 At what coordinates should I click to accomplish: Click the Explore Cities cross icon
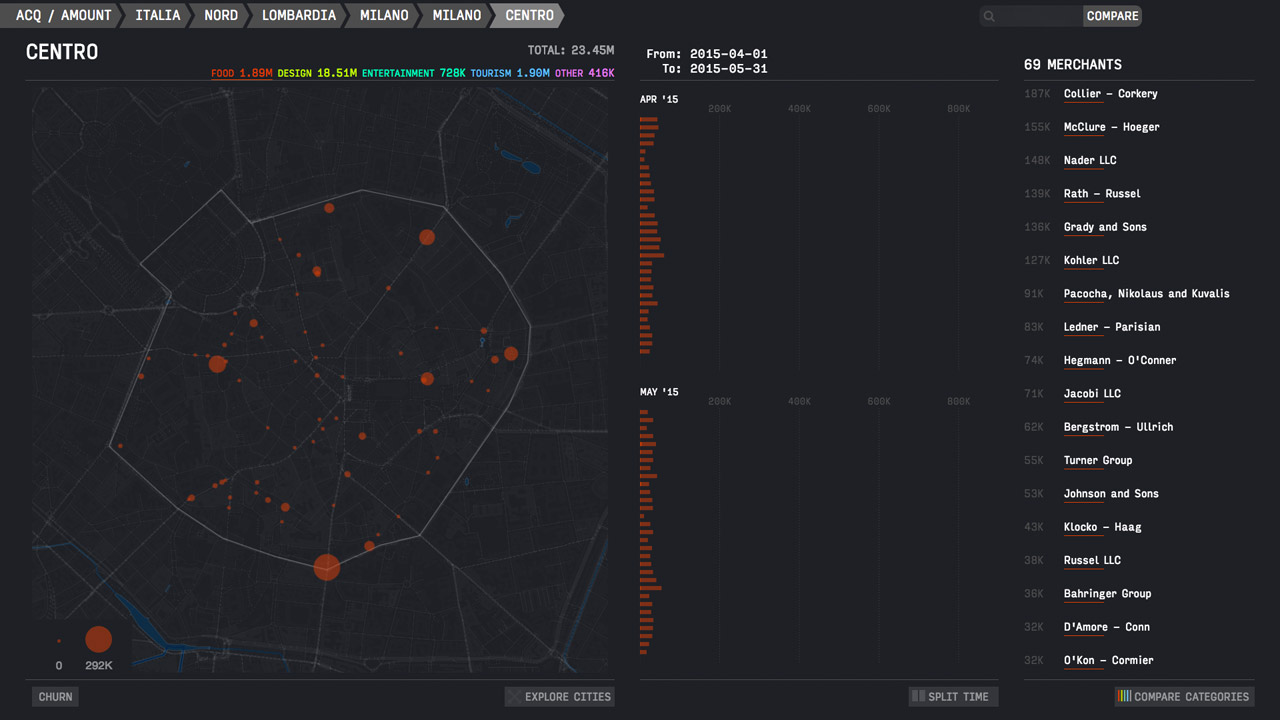[514, 697]
